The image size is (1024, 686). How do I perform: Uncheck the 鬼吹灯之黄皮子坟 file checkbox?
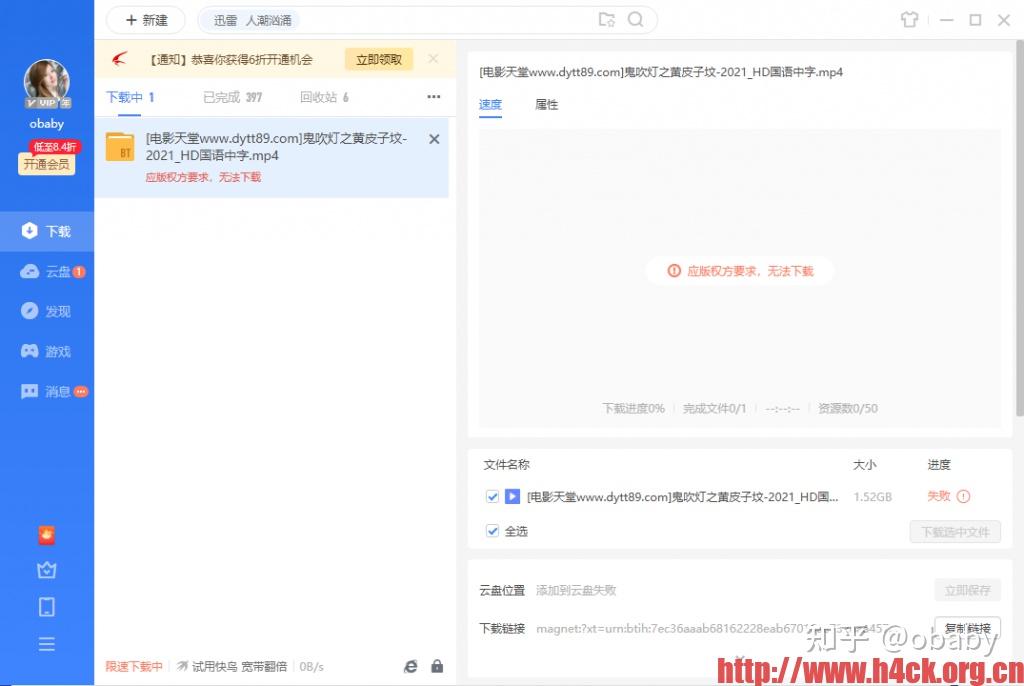click(x=492, y=496)
